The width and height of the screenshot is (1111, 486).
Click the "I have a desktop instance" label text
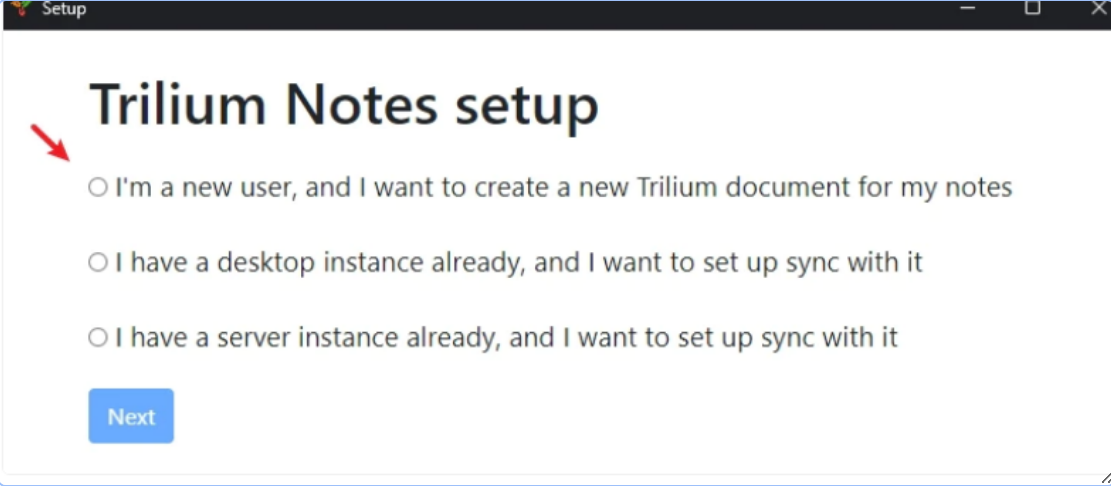pyautogui.click(x=518, y=262)
